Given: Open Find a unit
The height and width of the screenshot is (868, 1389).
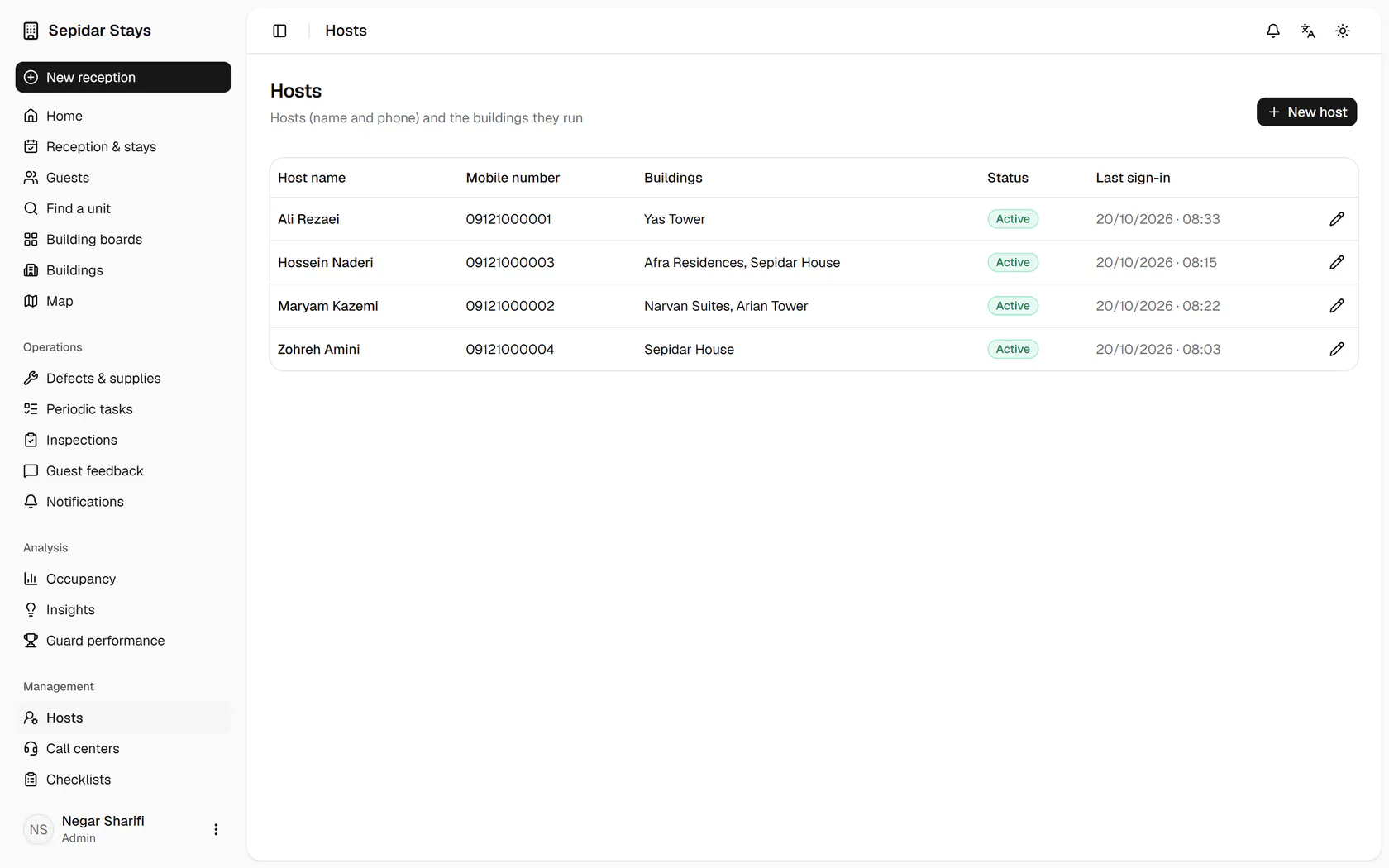Looking at the screenshot, I should point(123,208).
